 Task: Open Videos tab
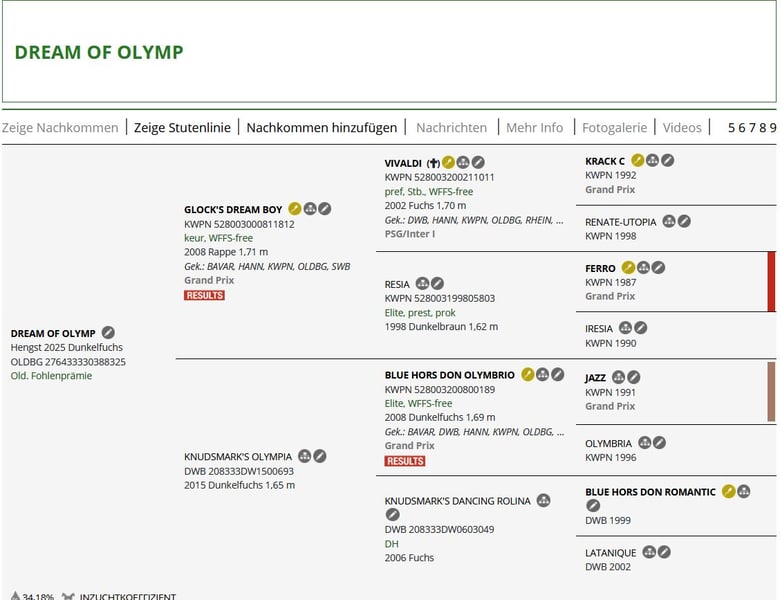pyautogui.click(x=682, y=128)
